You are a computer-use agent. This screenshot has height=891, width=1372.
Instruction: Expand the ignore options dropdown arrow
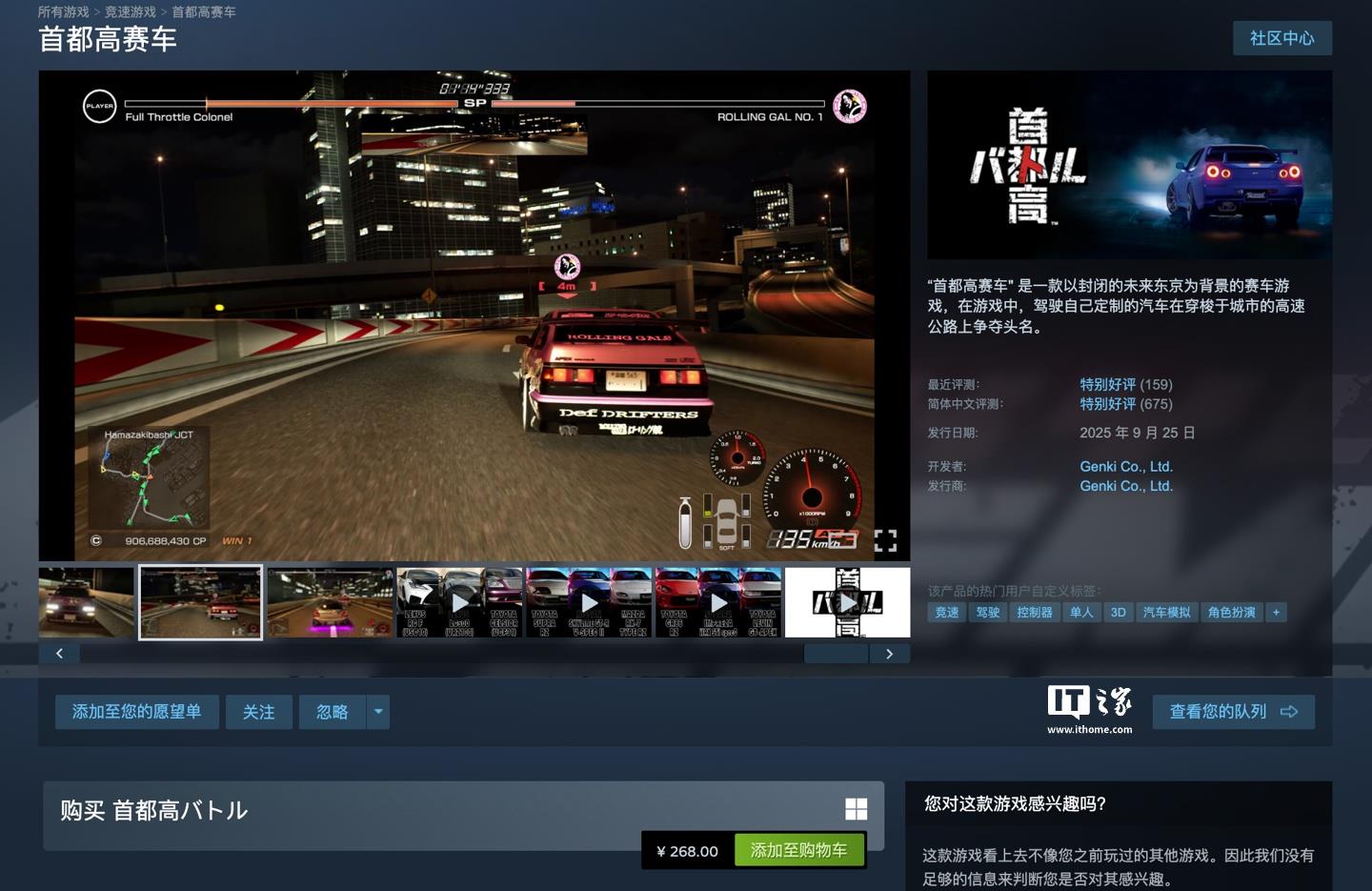point(378,712)
